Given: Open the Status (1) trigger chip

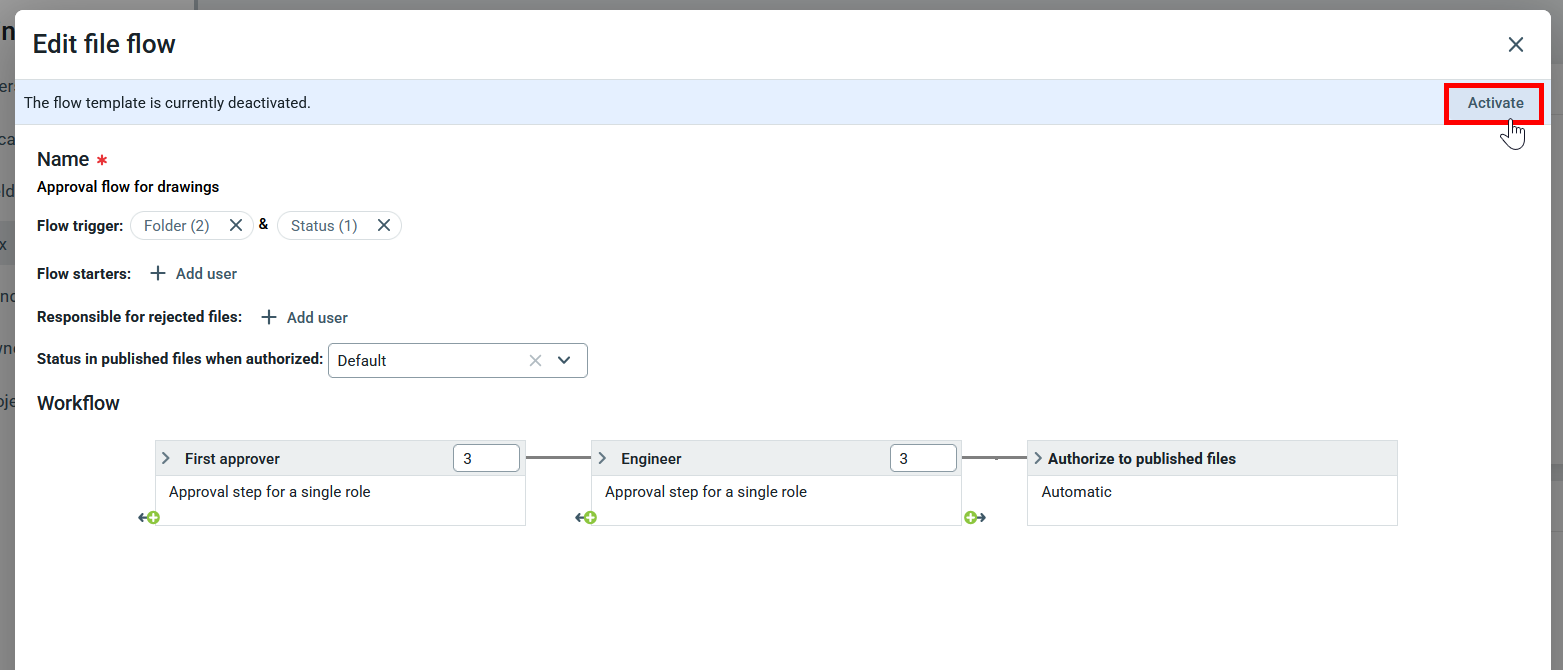Looking at the screenshot, I should click(x=324, y=226).
